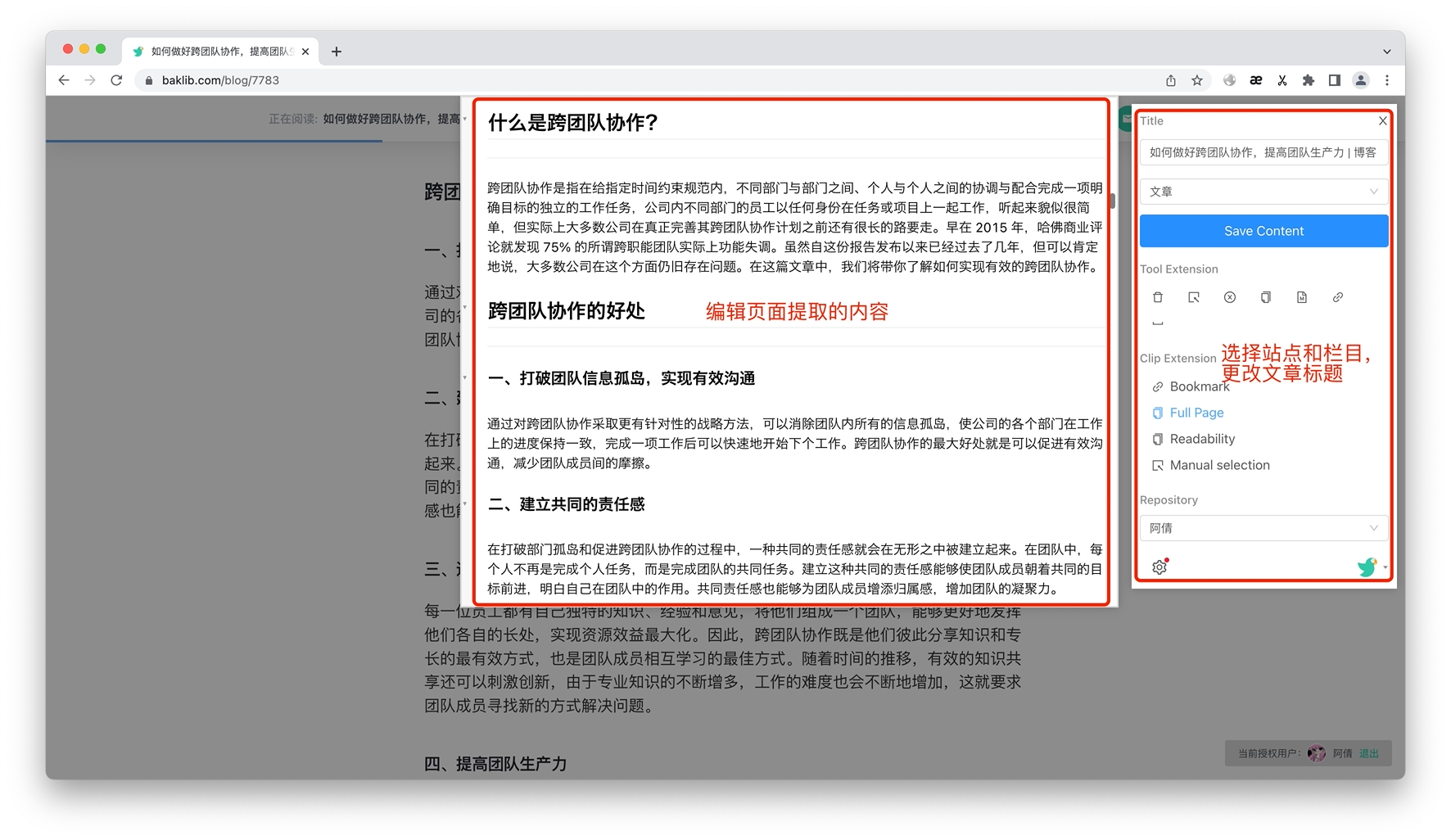Expand the tab search chevron
The image size is (1451, 840).
pyautogui.click(x=1386, y=52)
